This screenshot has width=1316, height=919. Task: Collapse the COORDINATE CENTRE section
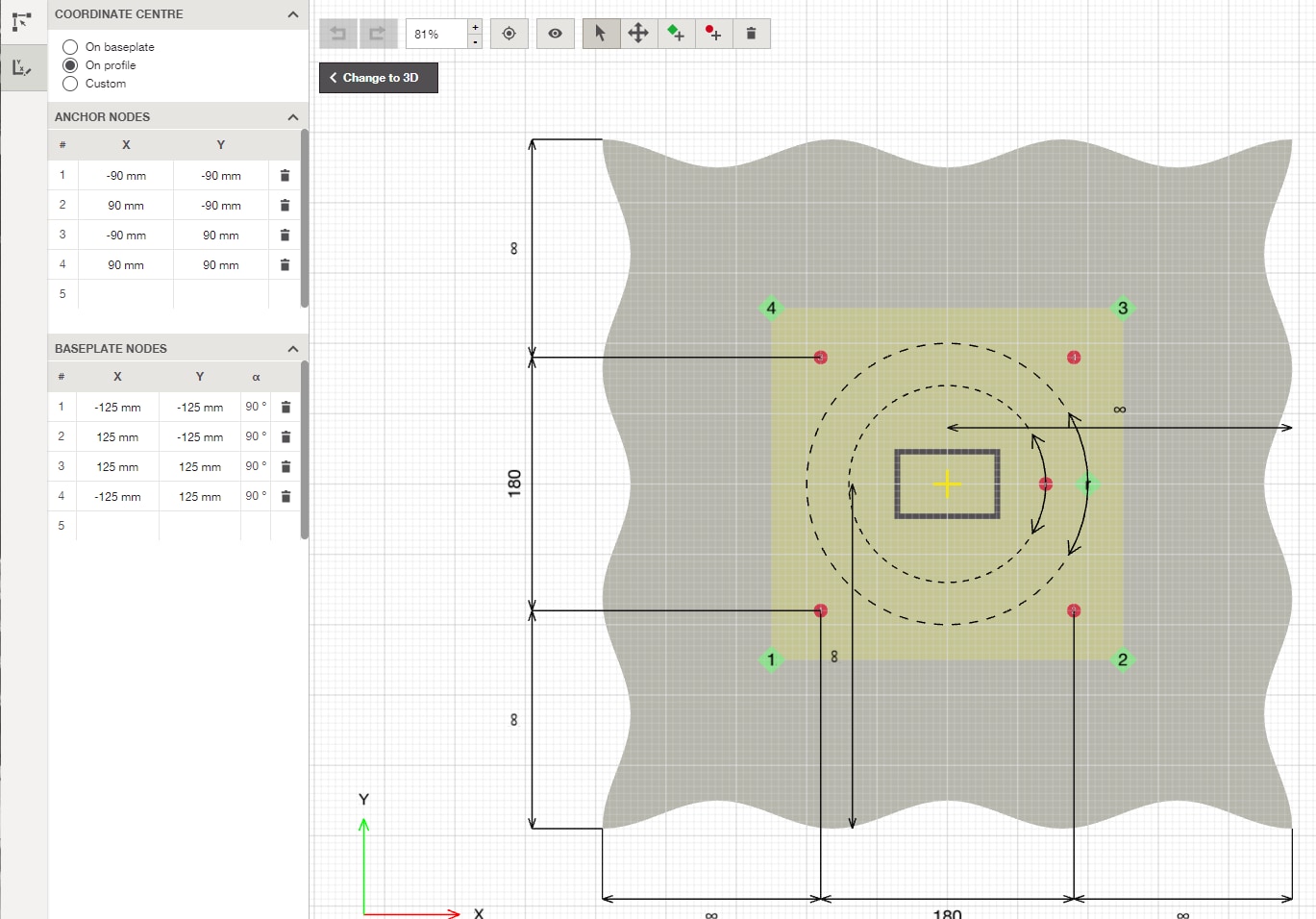[293, 14]
